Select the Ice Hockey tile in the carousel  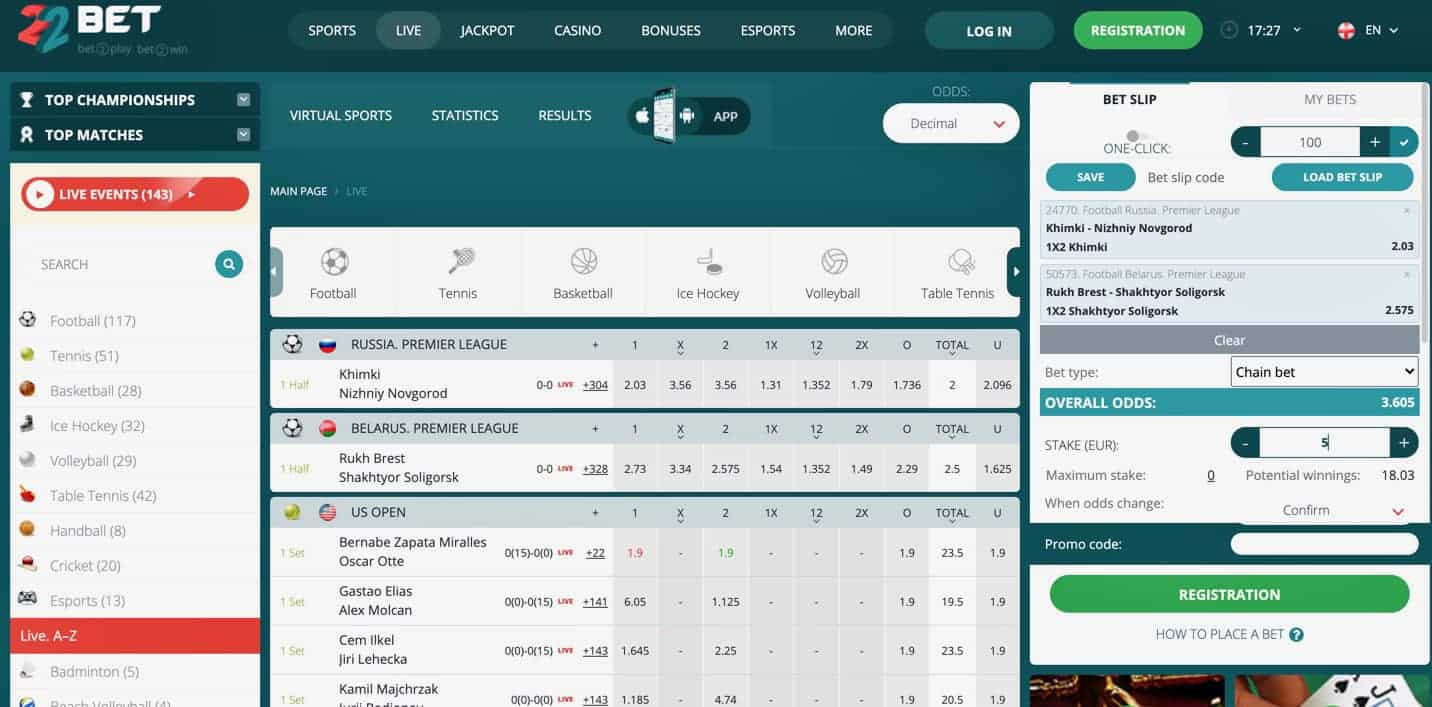[x=708, y=273]
